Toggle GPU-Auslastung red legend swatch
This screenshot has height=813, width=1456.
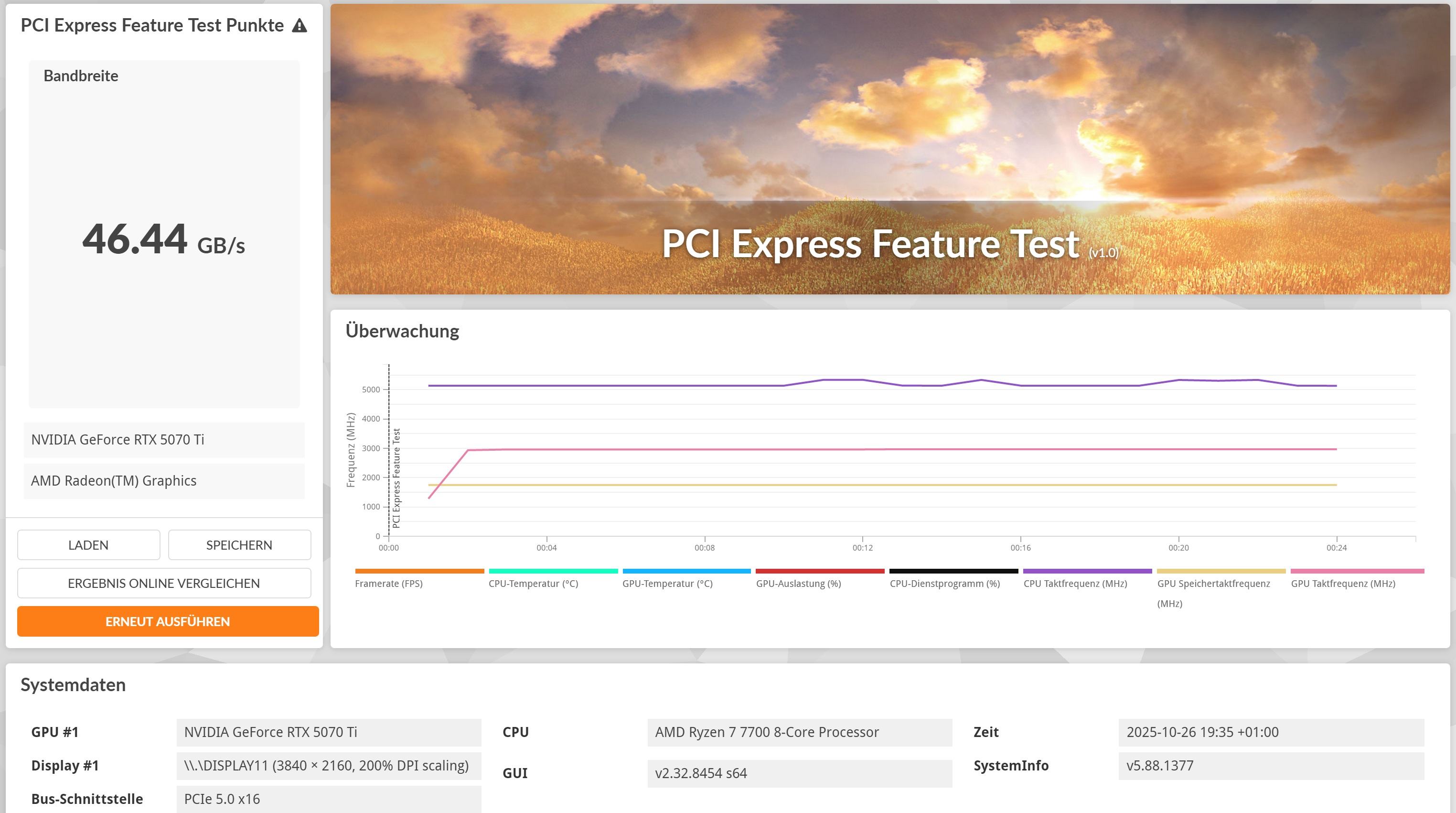coord(820,572)
